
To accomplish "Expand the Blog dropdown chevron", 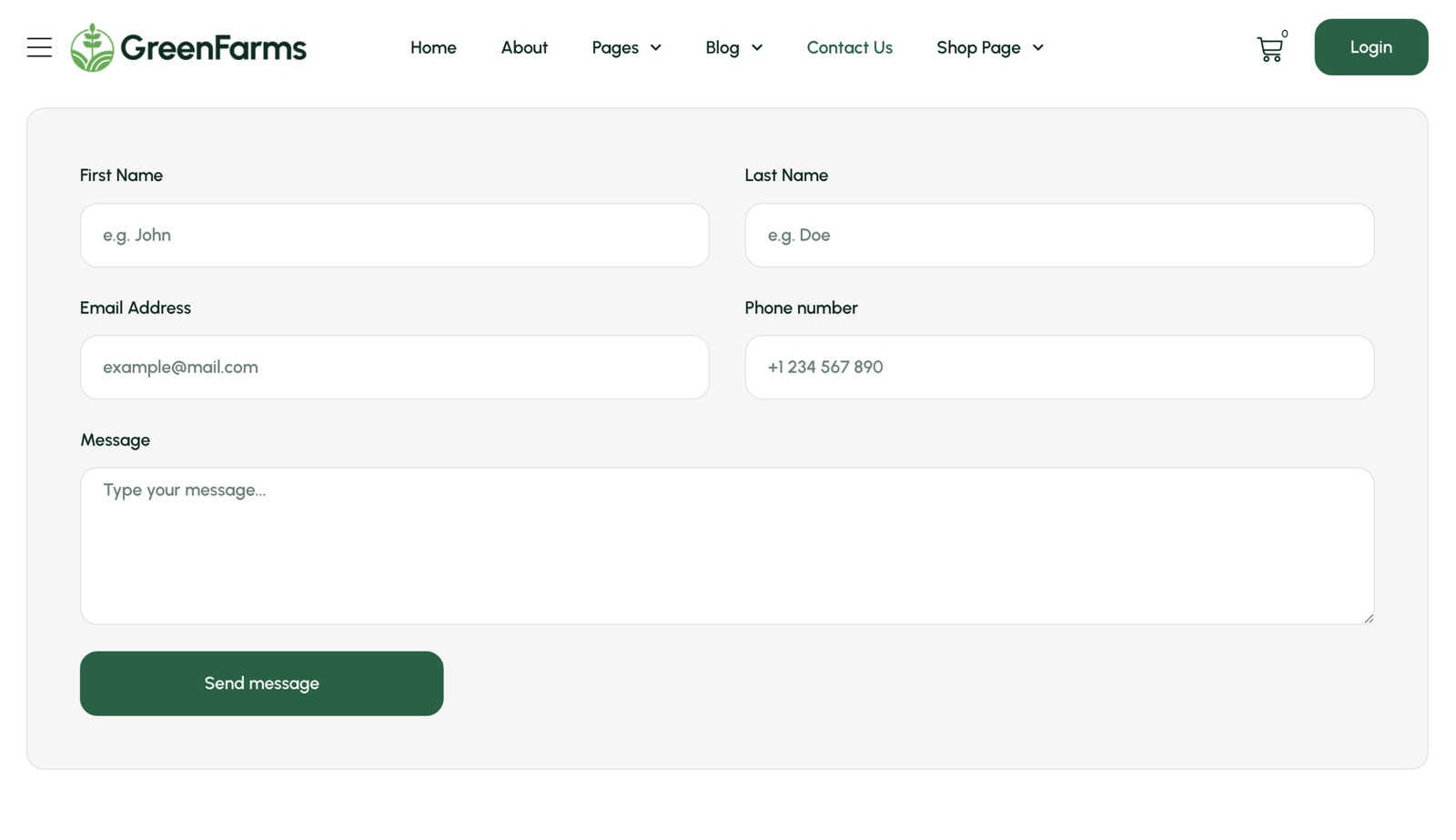I will (x=757, y=47).
